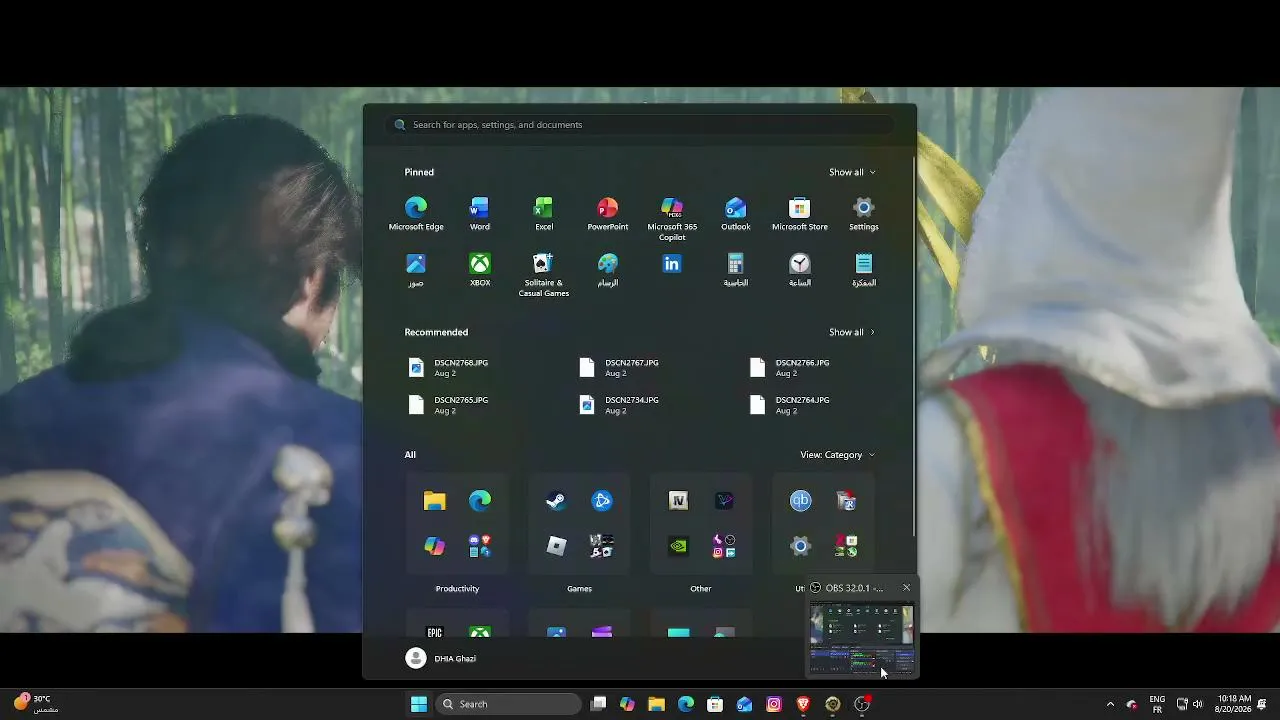Click the Windows Start button on taskbar

pos(419,704)
